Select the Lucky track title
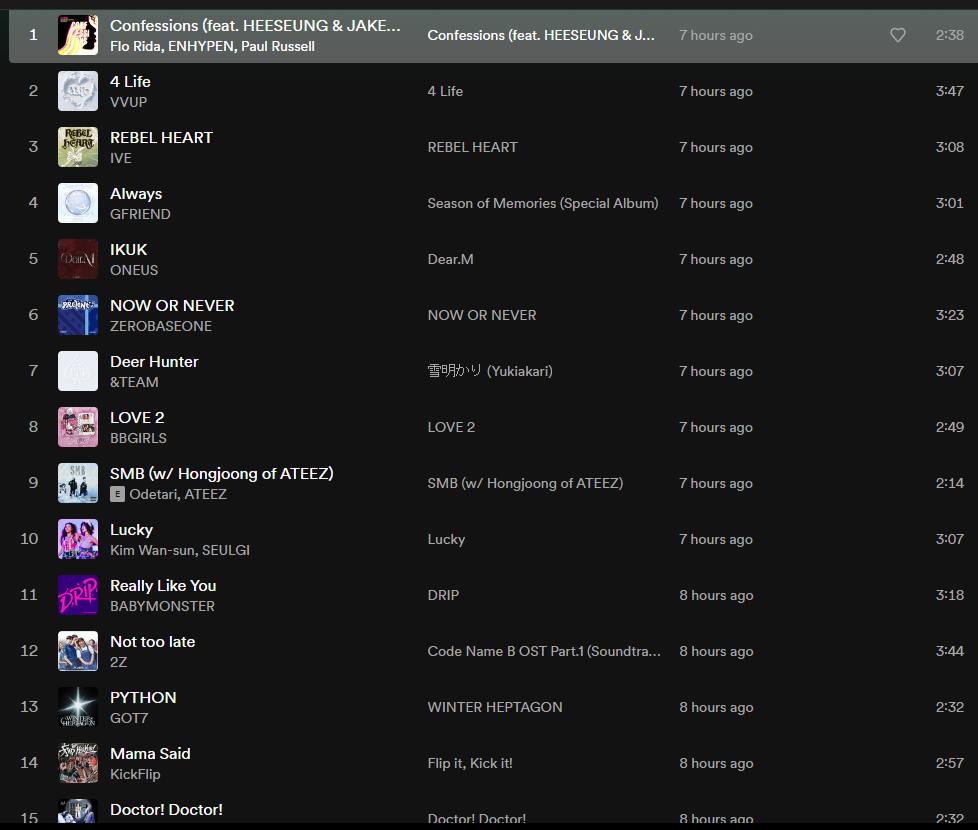Viewport: 978px width, 830px height. [x=132, y=530]
